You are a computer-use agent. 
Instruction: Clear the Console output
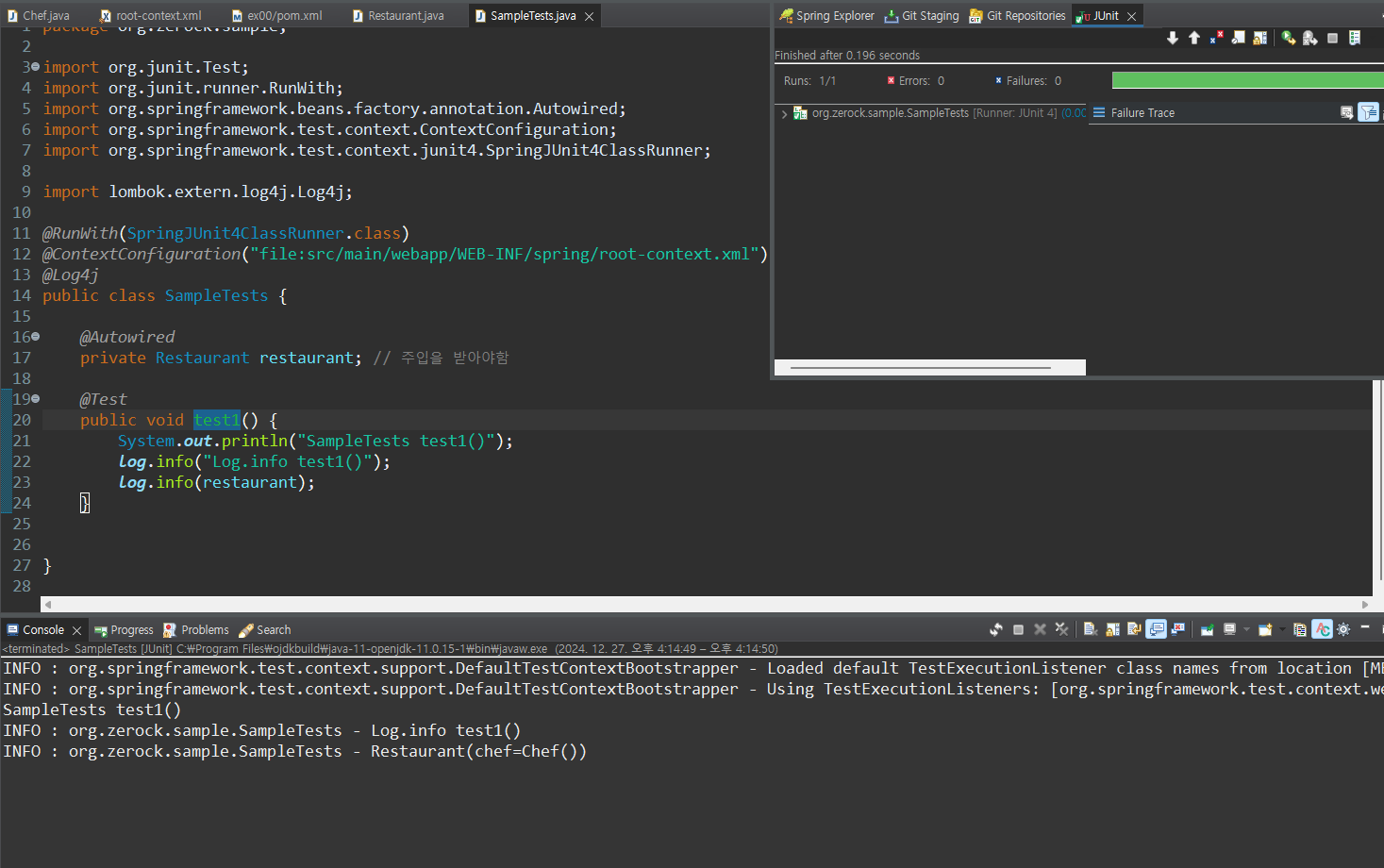(1091, 629)
